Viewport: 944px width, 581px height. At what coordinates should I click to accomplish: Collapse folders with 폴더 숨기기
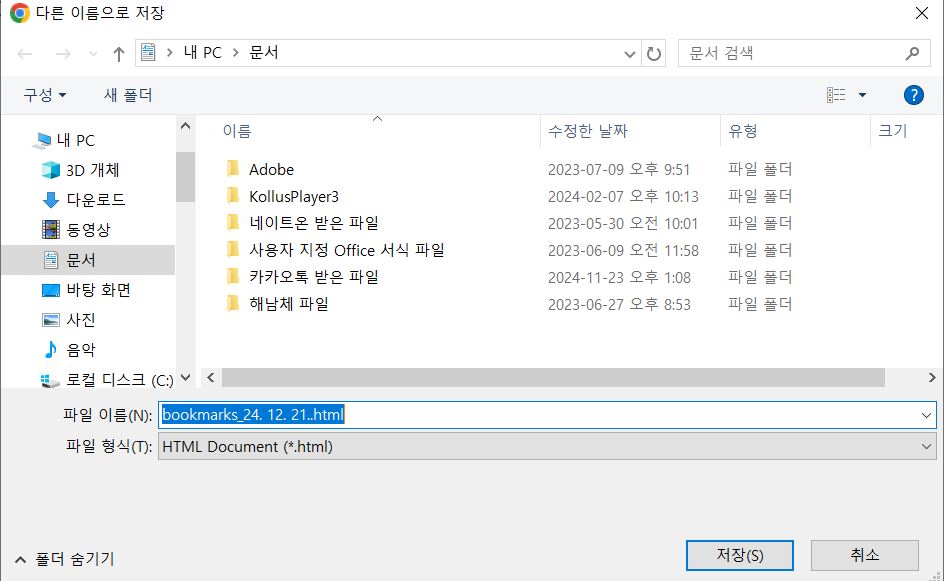(x=64, y=559)
